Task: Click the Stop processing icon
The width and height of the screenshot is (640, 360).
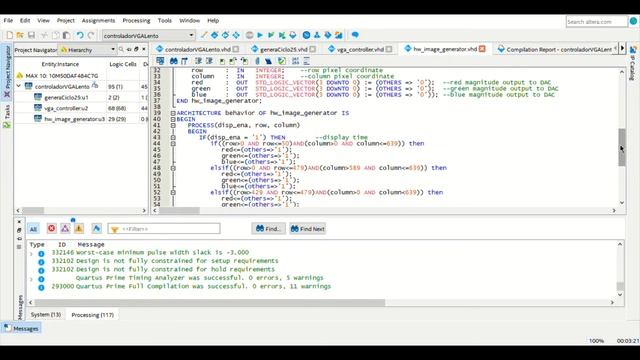Action: point(249,35)
